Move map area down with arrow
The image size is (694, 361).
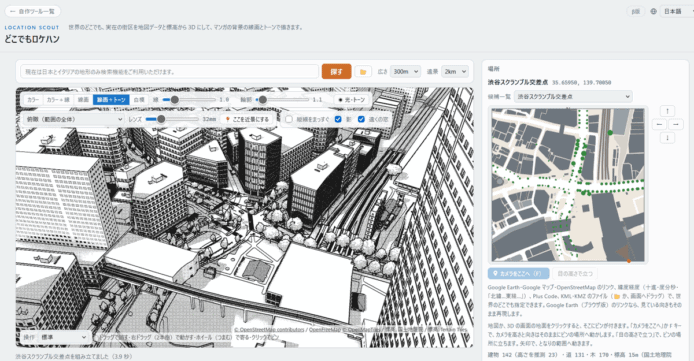coord(667,138)
